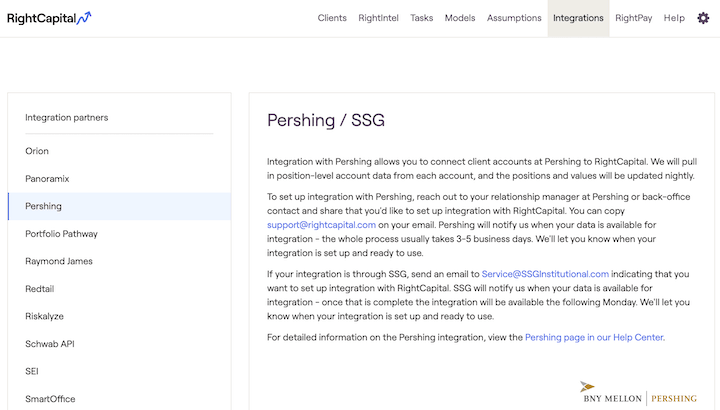720x410 pixels.
Task: Click the support@rightcapital.com email link
Action: (321, 225)
